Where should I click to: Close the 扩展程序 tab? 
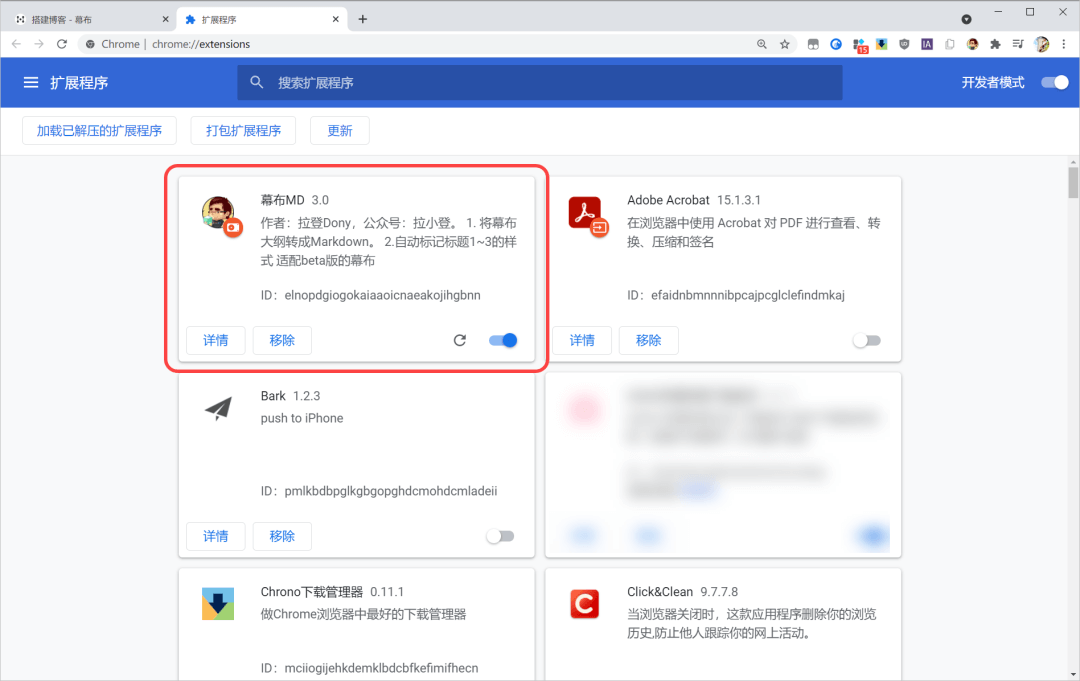tap(335, 19)
